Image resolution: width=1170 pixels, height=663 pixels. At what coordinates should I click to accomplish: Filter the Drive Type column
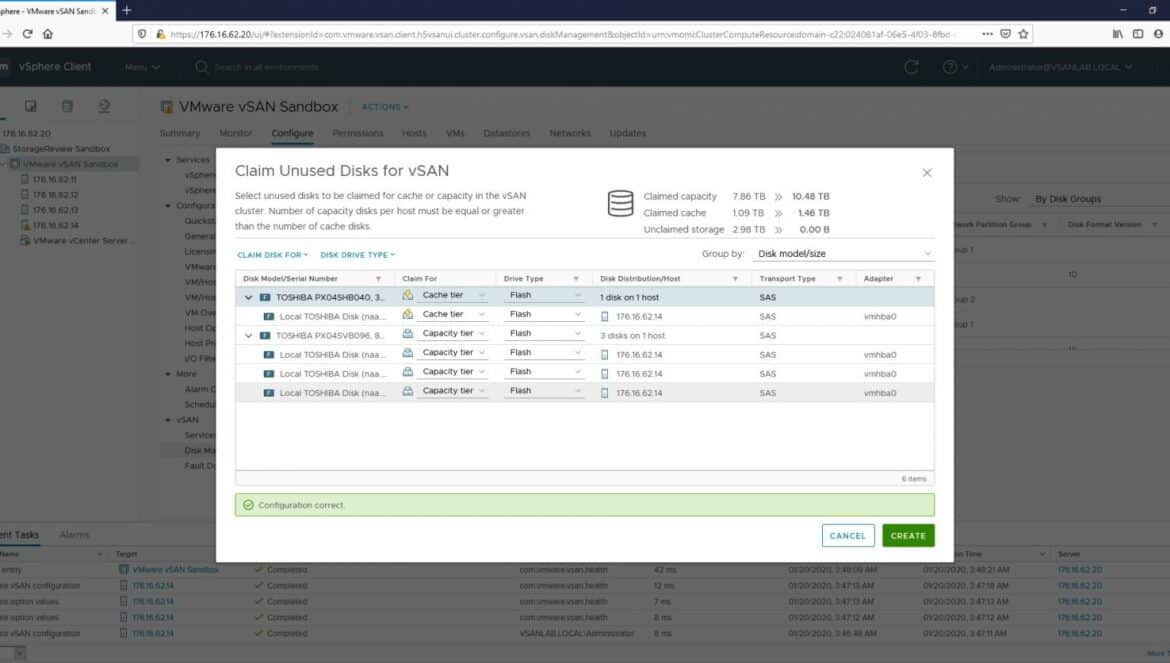576,279
